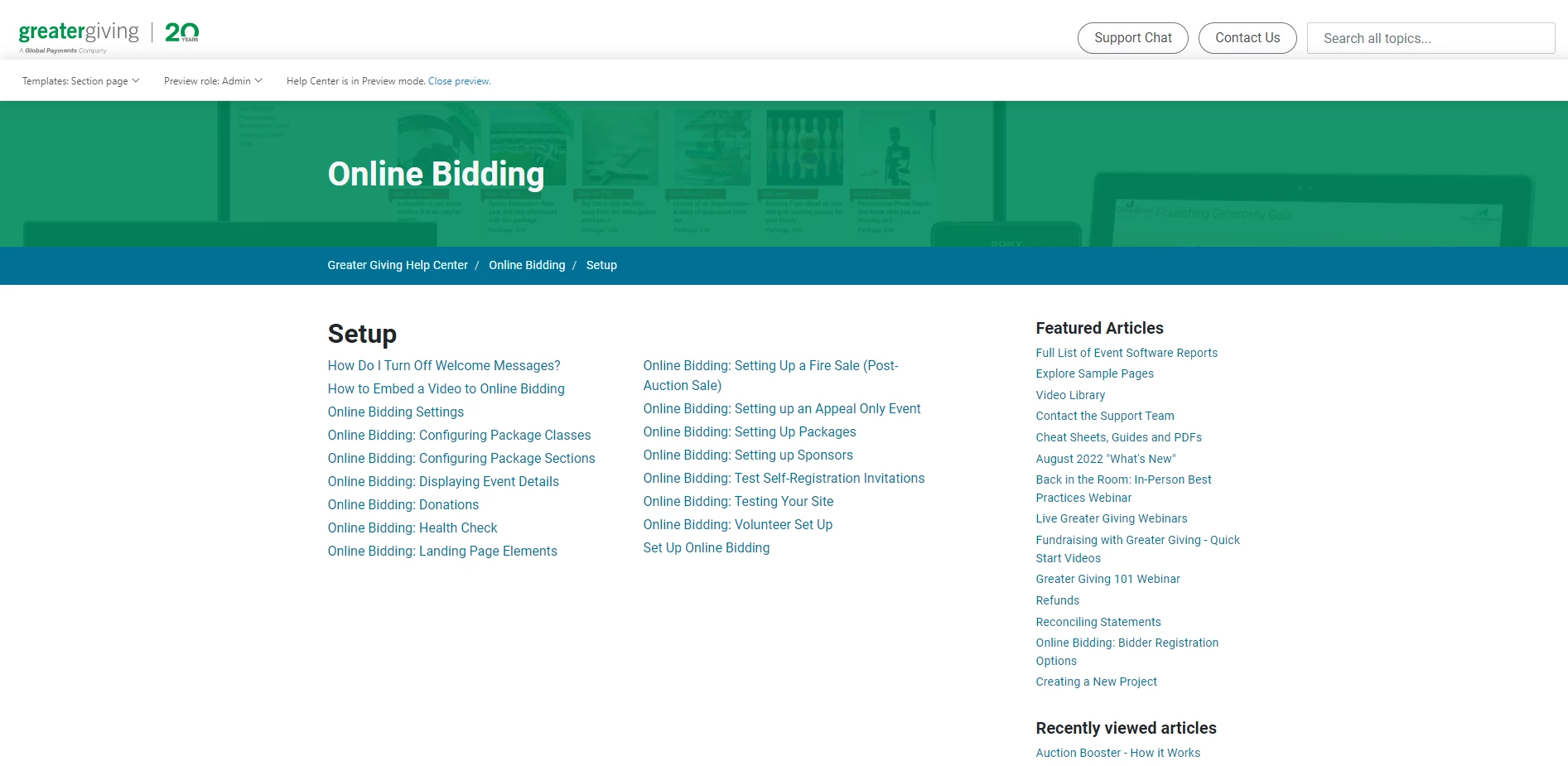
Task: Open August 2022 "What's New" article
Action: [1106, 459]
